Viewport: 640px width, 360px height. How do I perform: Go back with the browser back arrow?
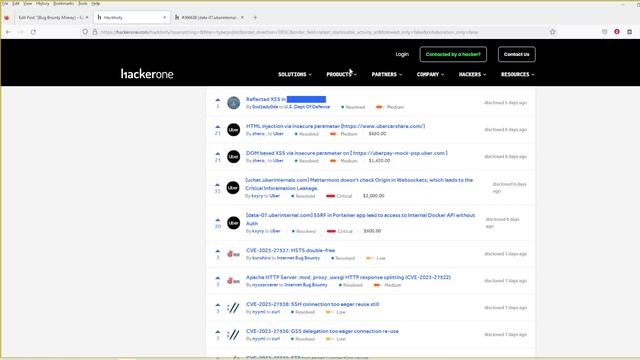click(x=8, y=32)
